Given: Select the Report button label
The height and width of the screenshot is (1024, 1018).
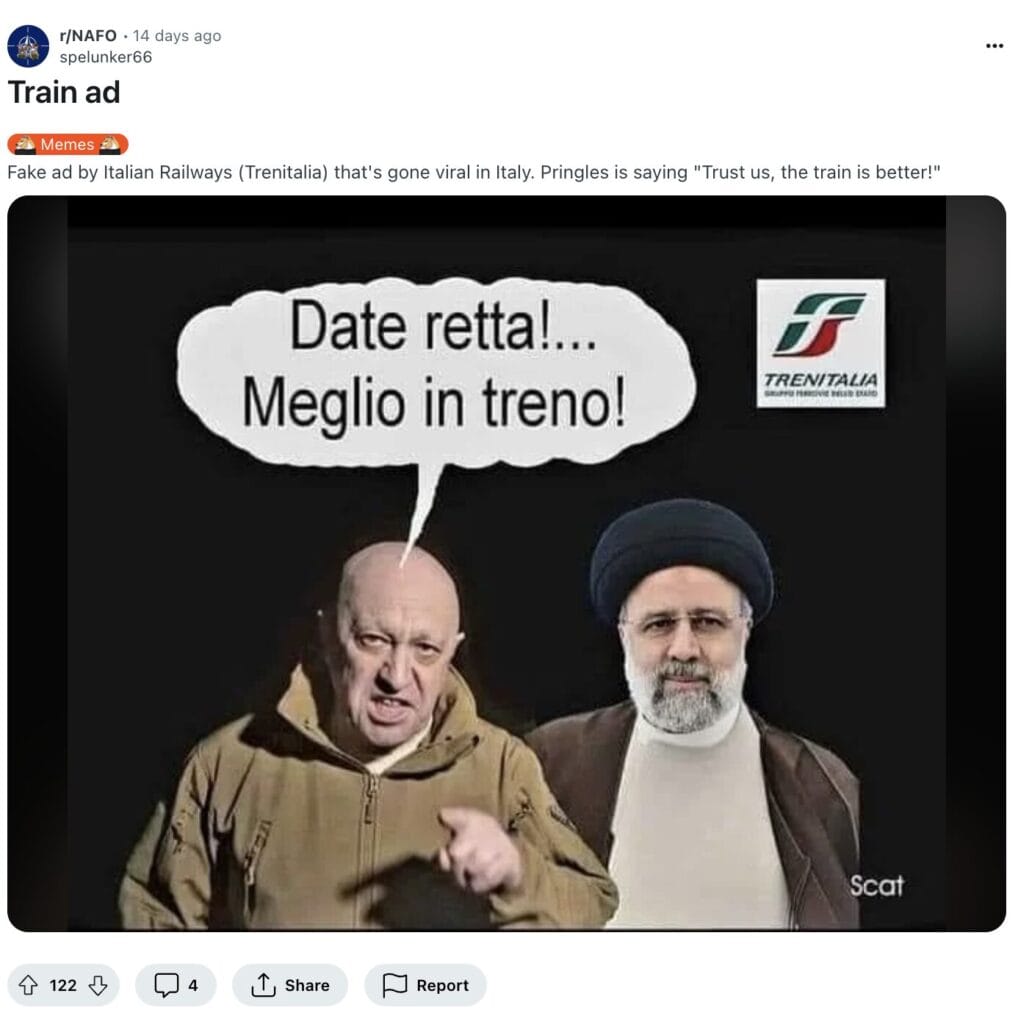Looking at the screenshot, I should 443,985.
